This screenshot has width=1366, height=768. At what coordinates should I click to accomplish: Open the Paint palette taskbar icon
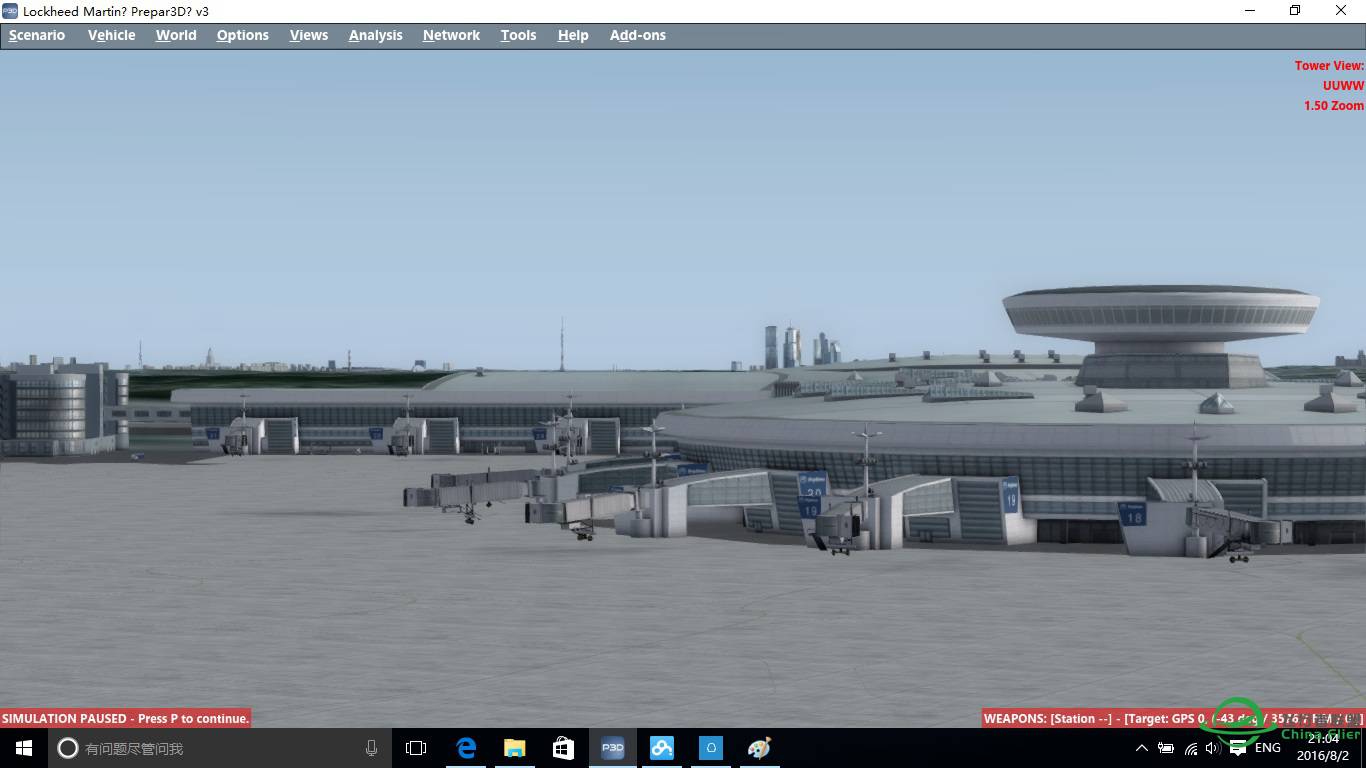(x=759, y=748)
